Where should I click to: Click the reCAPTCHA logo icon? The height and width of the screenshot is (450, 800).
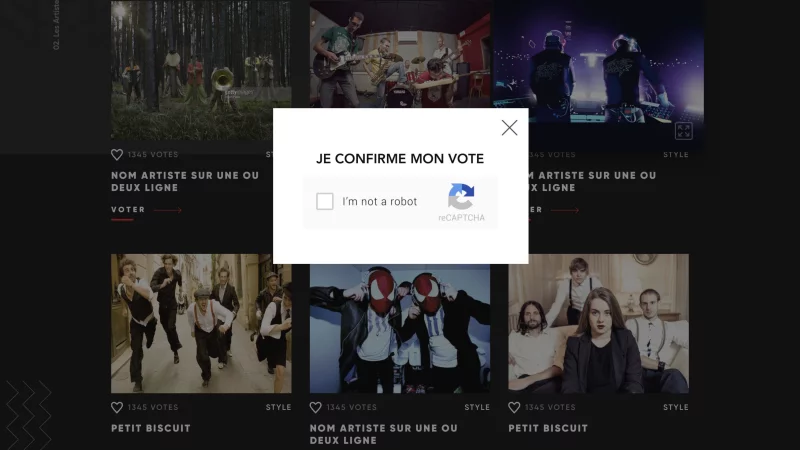click(x=461, y=196)
